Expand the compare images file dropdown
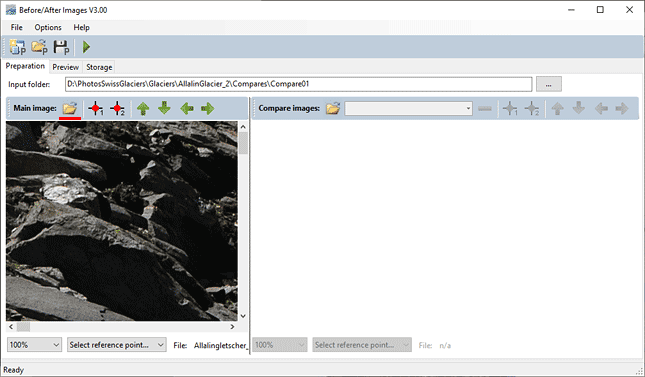Screen dimensions: 645x377 point(408,109)
